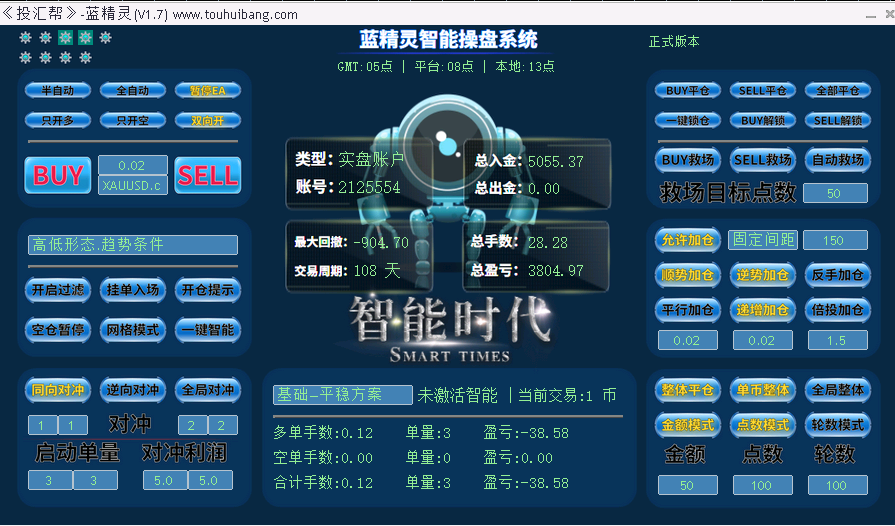Click the 开仓提示 button
The height and width of the screenshot is (526, 895).
click(x=208, y=290)
